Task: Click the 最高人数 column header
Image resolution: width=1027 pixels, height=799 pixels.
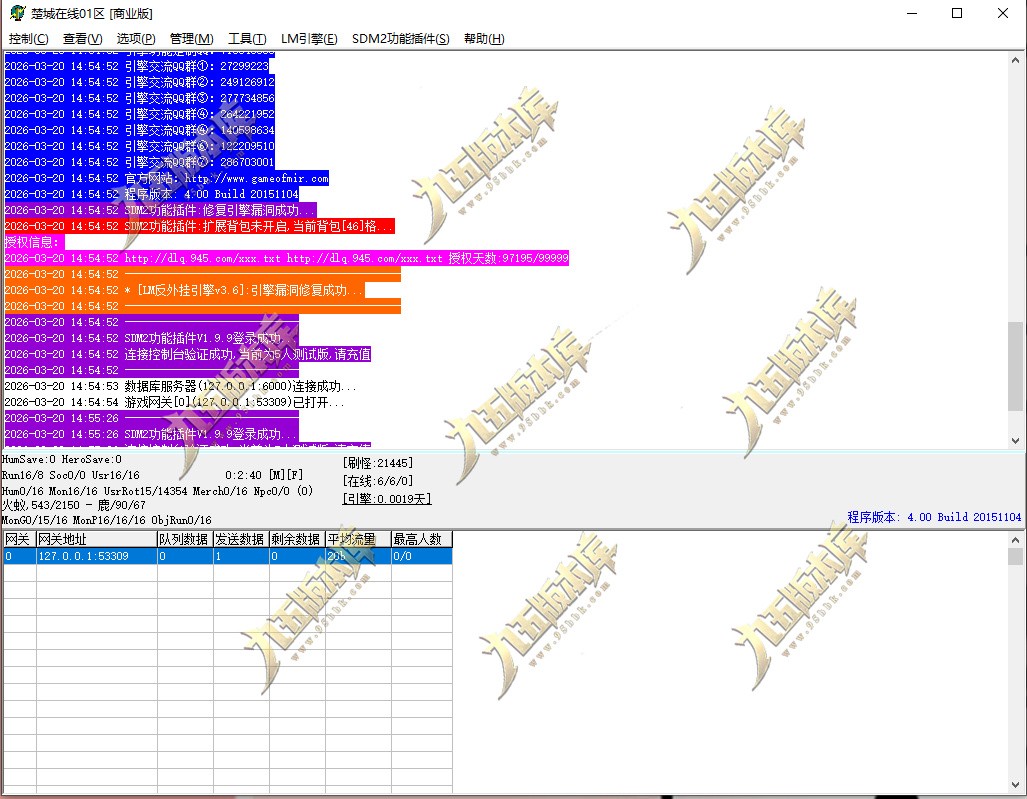Action: point(422,539)
